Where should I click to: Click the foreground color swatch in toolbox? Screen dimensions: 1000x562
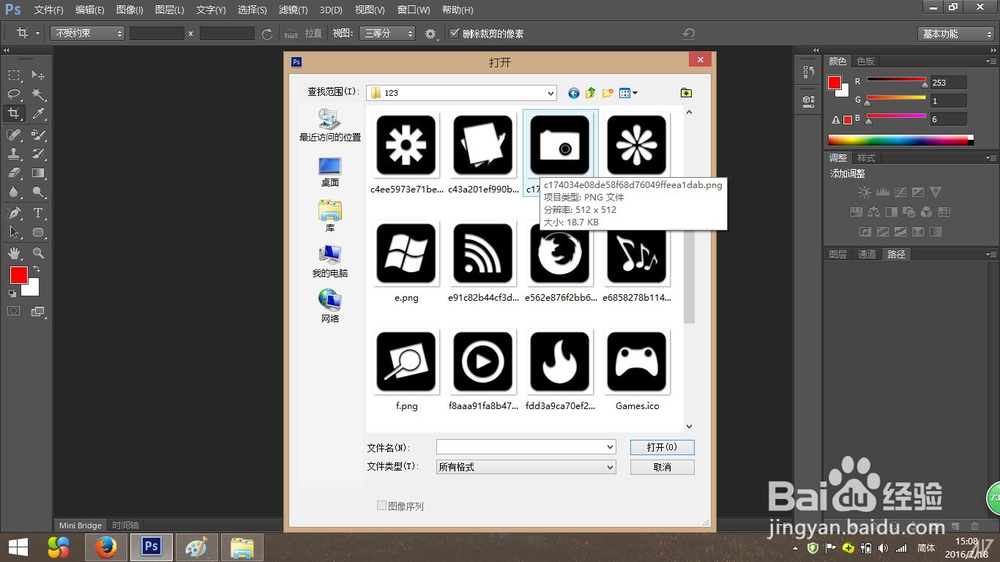coord(18,275)
